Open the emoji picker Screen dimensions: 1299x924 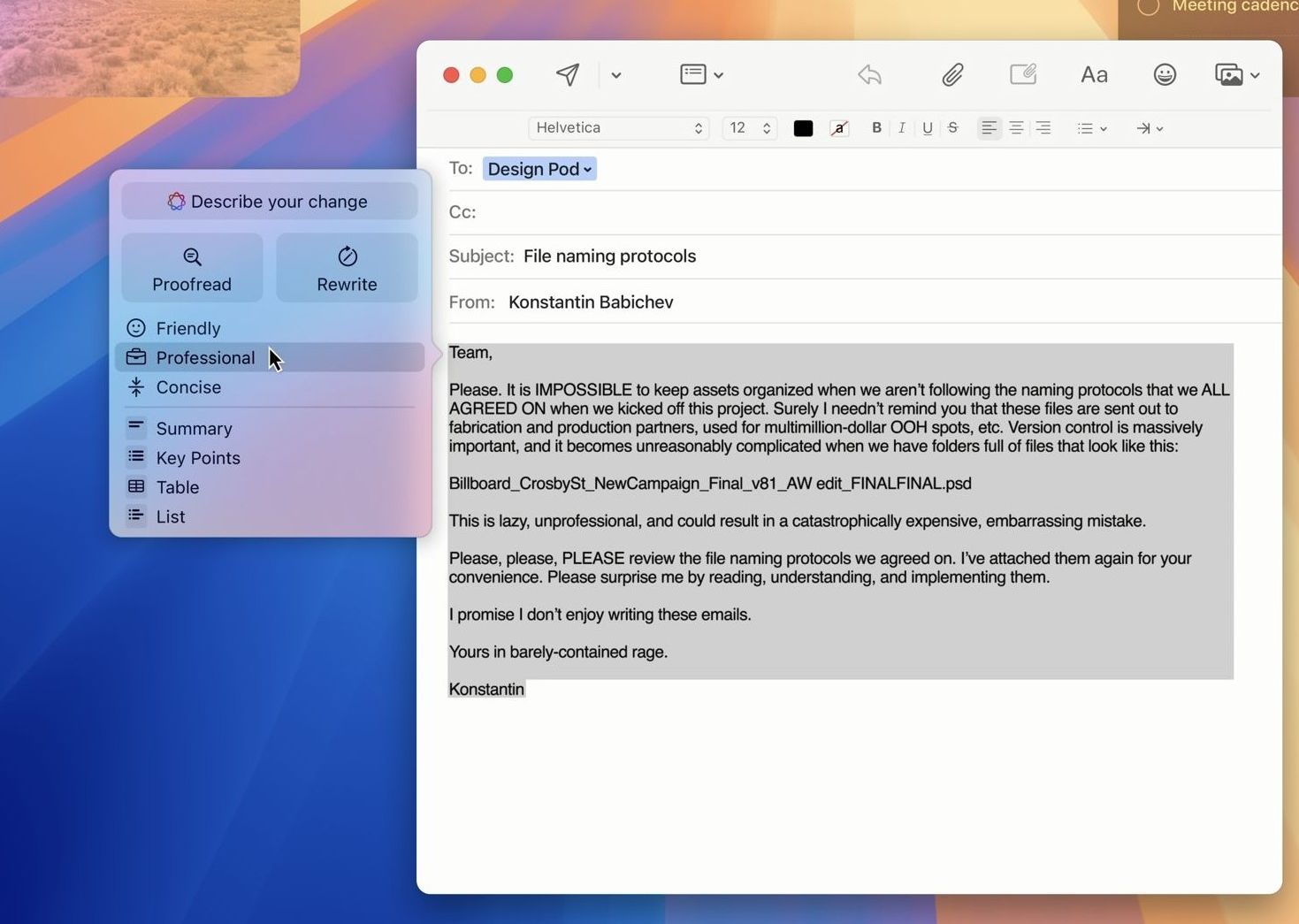point(1165,74)
